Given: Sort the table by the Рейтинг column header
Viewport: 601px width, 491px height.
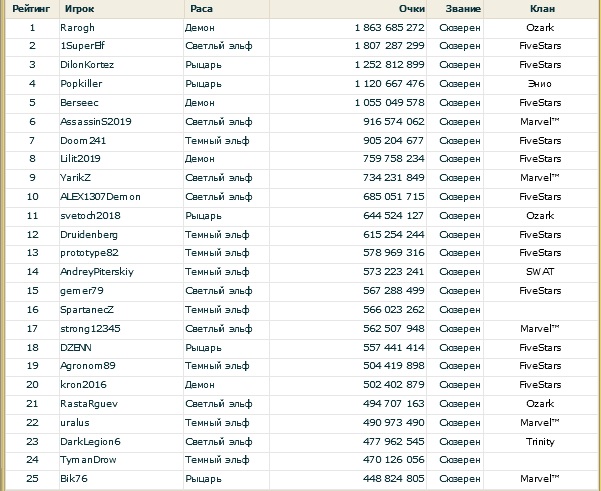Looking at the screenshot, I should pyautogui.click(x=31, y=8).
